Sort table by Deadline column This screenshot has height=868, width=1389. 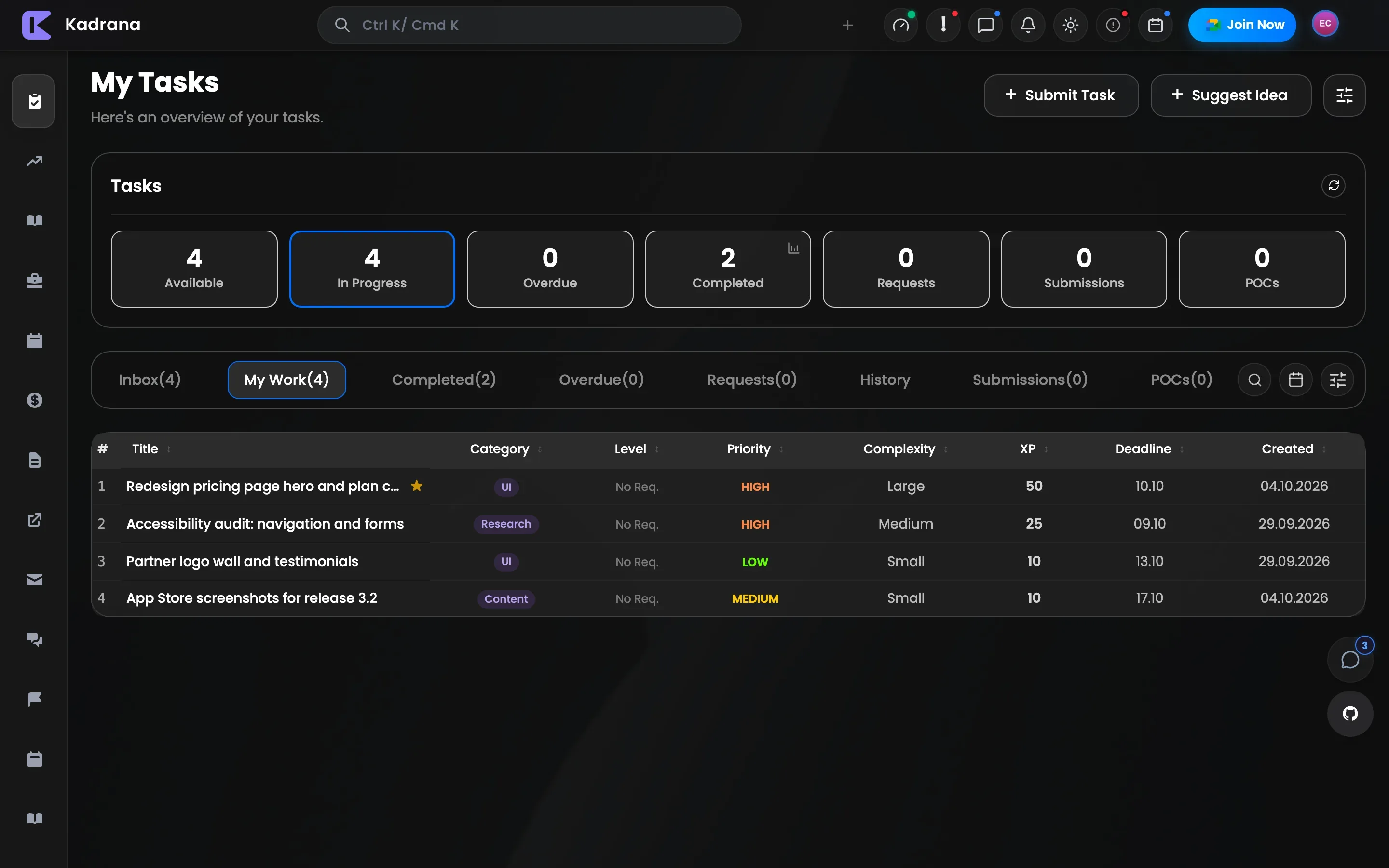1149,449
